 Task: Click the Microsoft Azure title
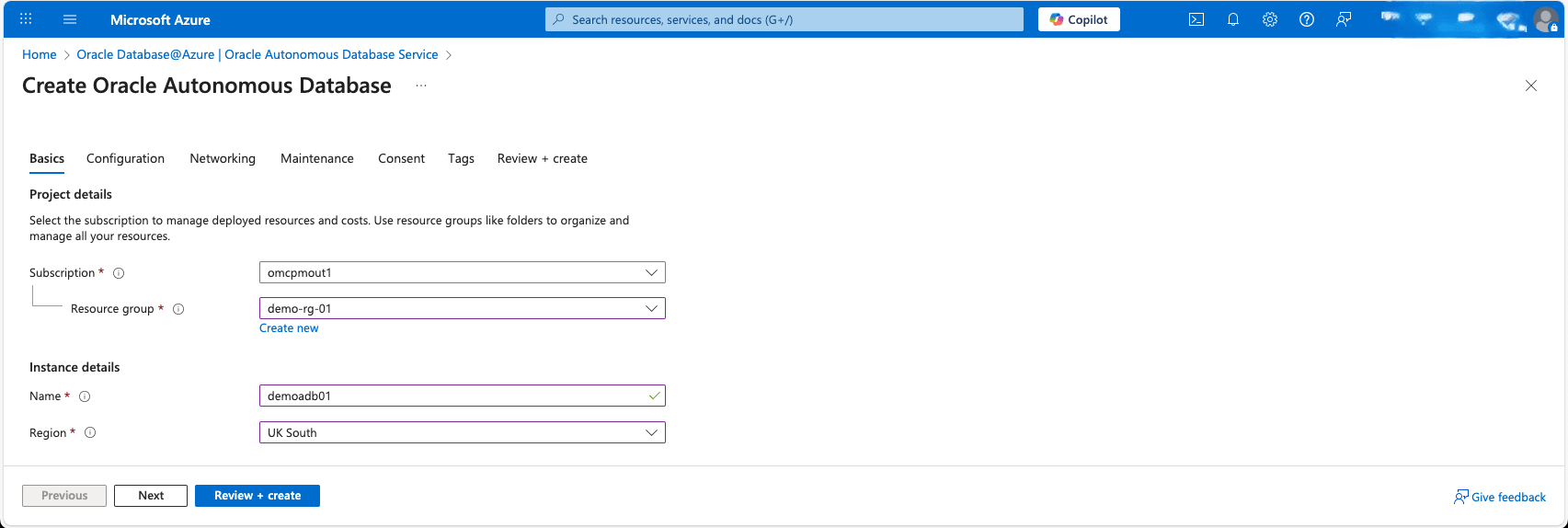click(x=160, y=19)
